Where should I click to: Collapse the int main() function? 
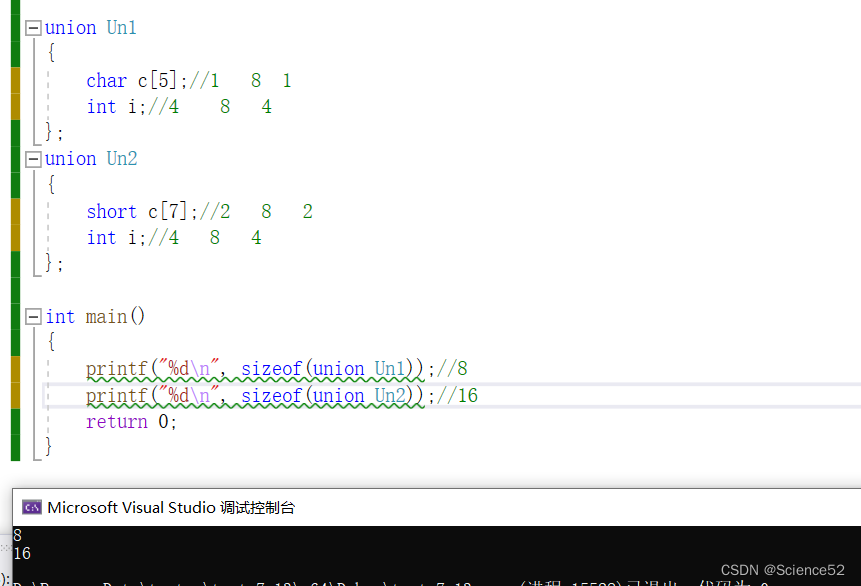33,316
